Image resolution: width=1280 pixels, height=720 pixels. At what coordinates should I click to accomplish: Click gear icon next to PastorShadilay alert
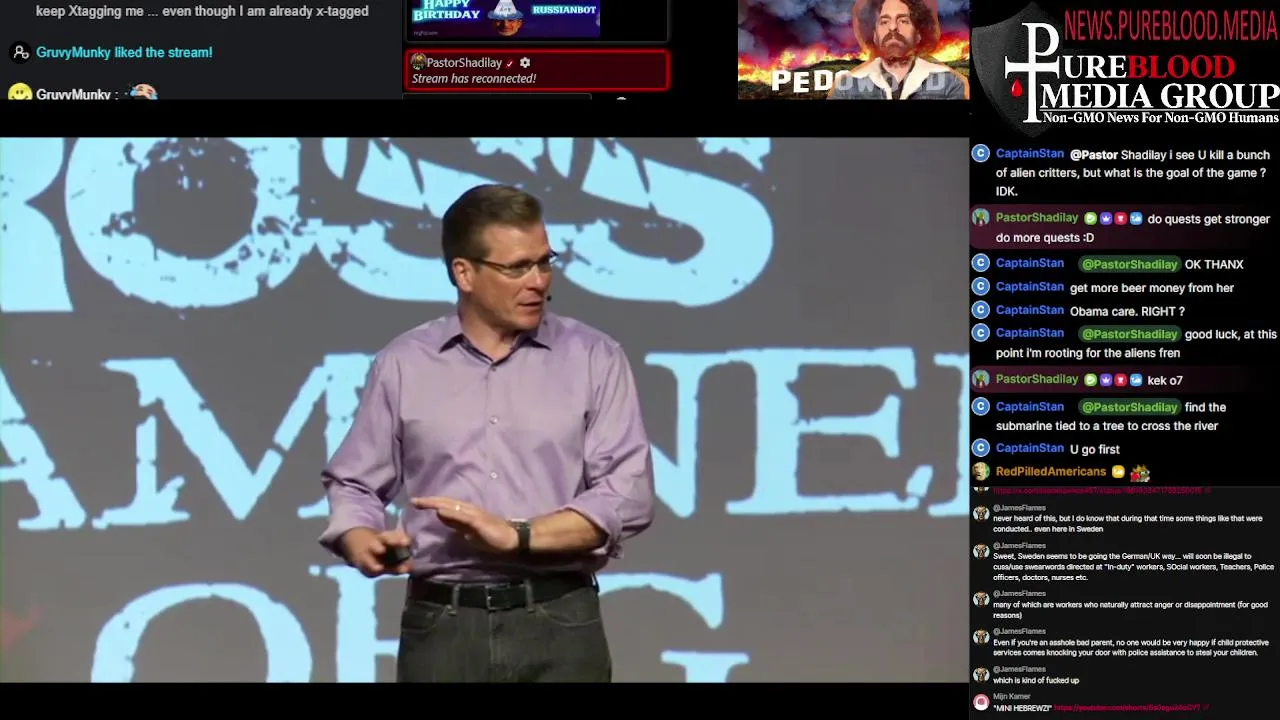pos(525,62)
